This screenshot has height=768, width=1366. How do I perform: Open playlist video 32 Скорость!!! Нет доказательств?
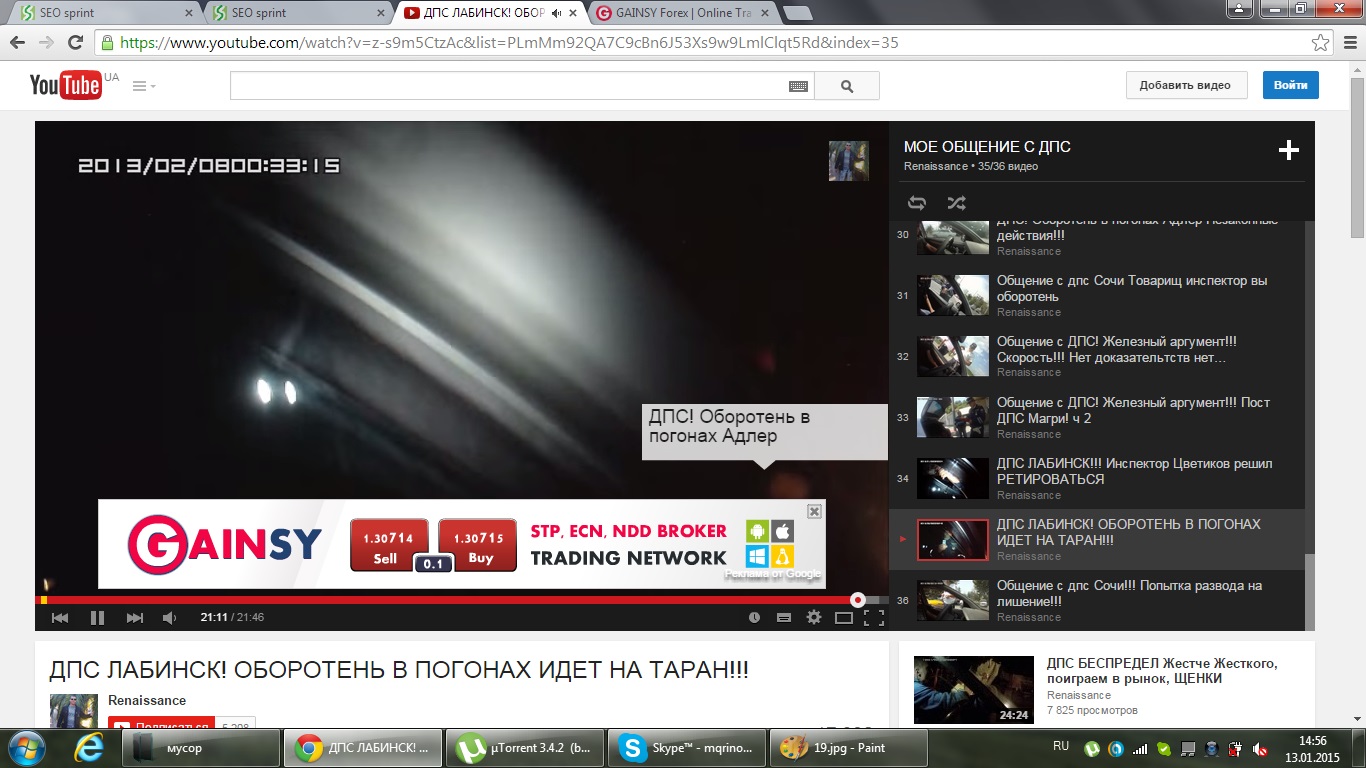tap(1097, 357)
